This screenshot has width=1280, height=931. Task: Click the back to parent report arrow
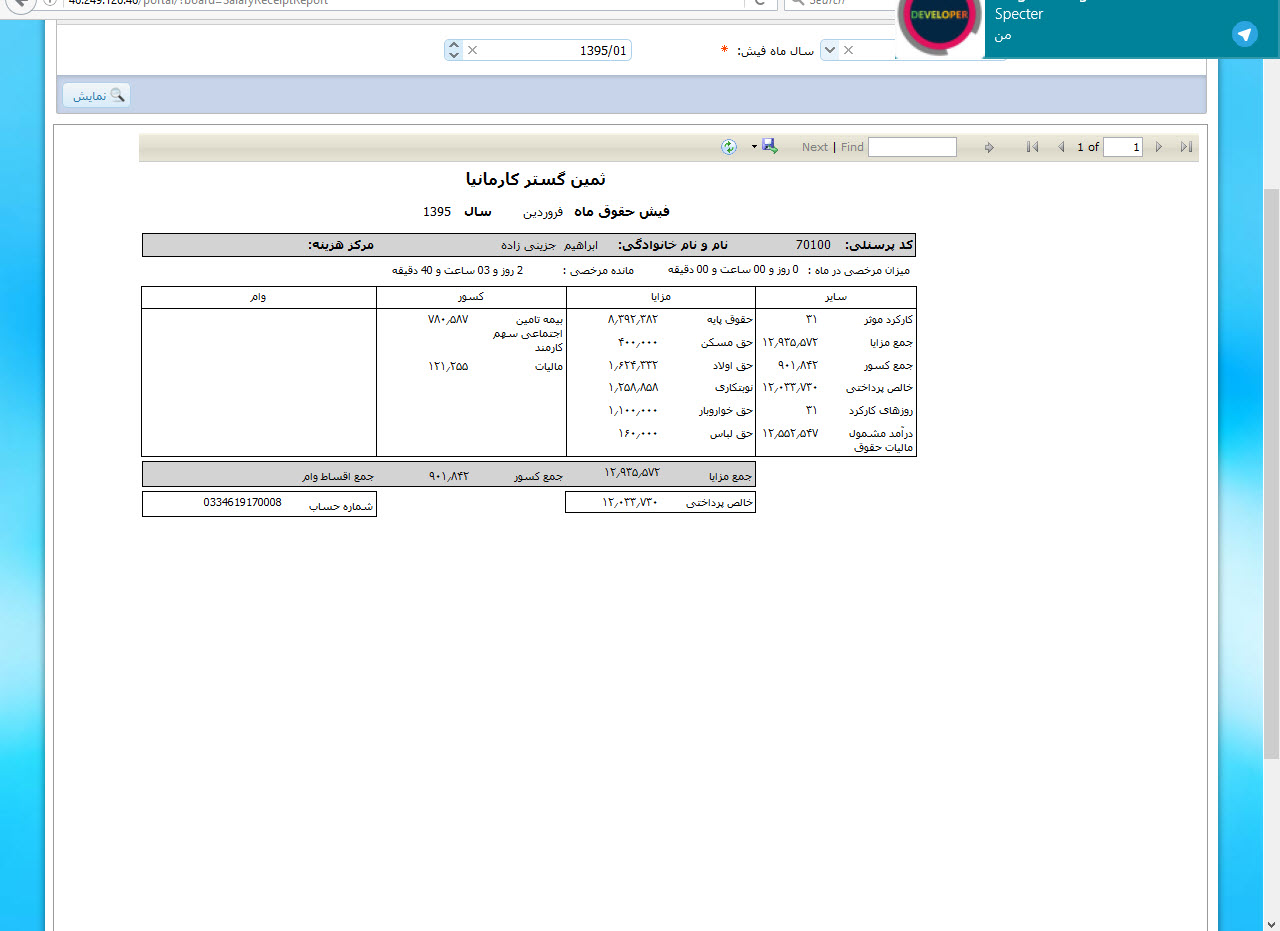[x=989, y=147]
